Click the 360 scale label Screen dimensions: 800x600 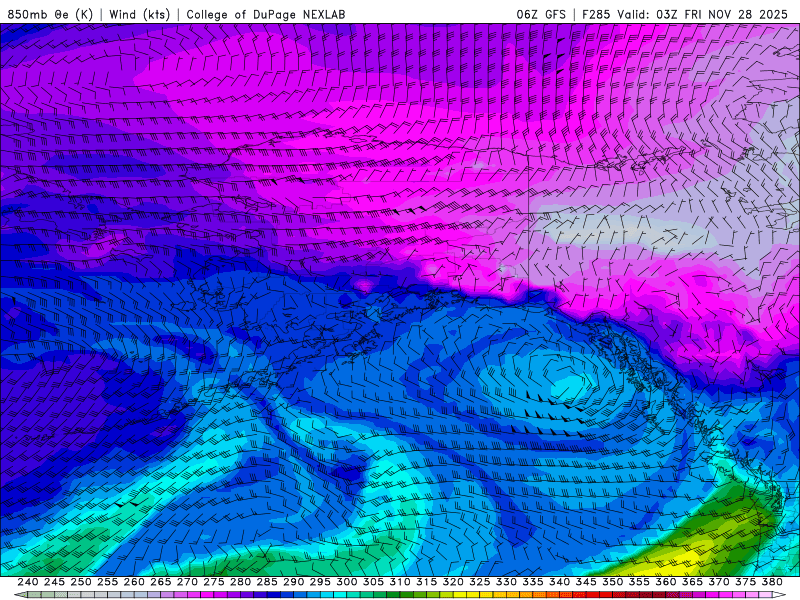[666, 582]
